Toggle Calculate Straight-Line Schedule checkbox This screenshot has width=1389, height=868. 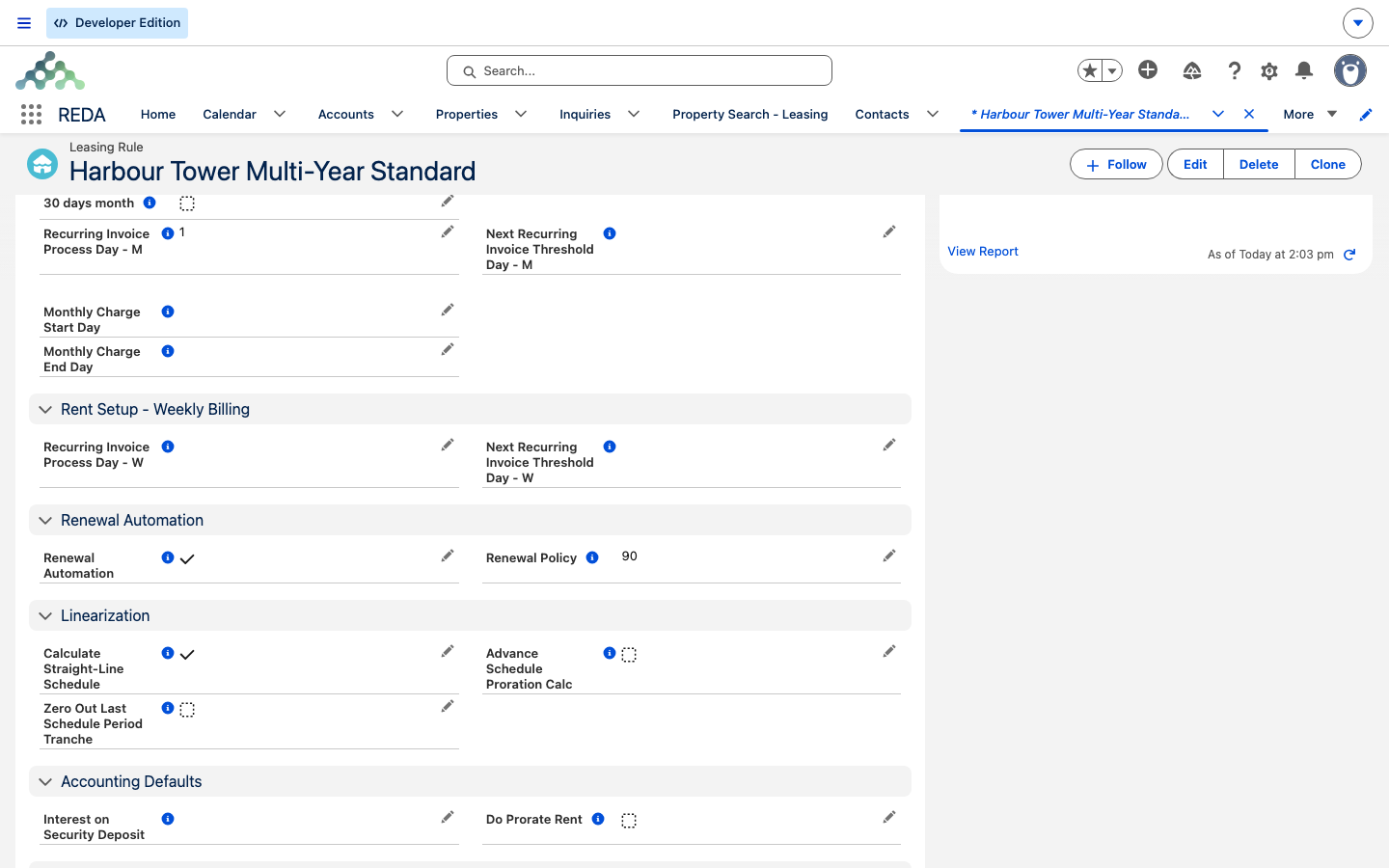187,654
